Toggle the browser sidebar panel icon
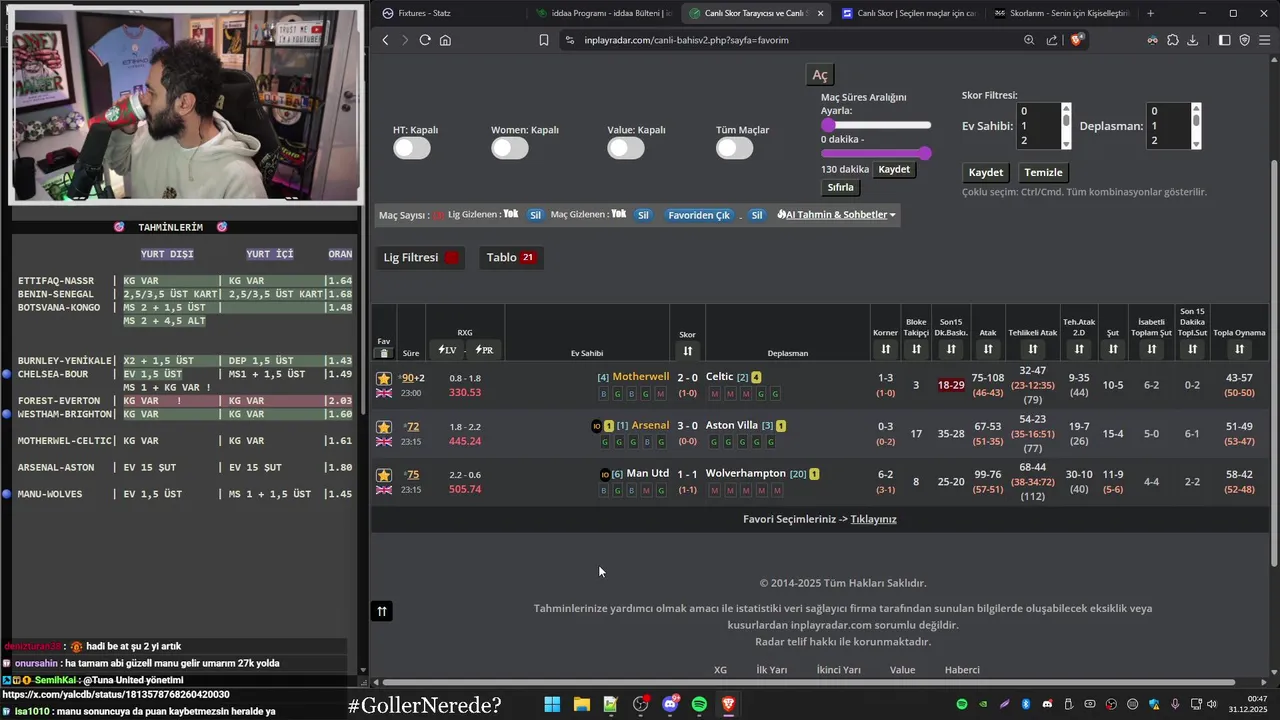Screen dimensions: 1280x720 (x=1225, y=40)
